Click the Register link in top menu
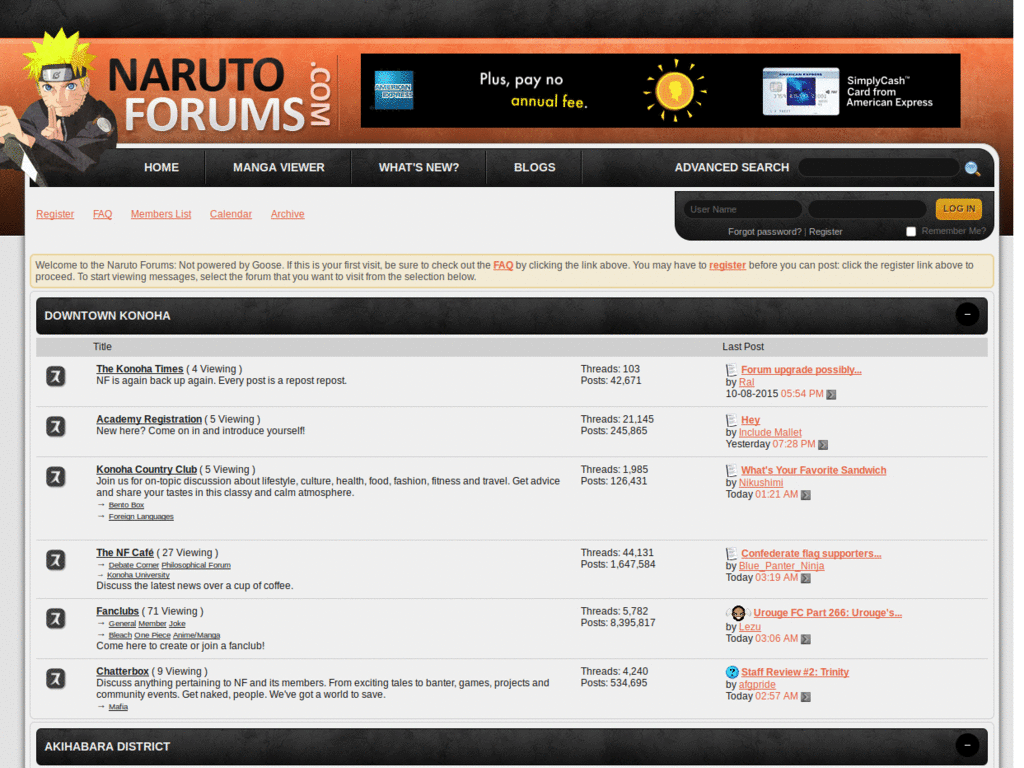This screenshot has height=768, width=1024. coord(55,214)
